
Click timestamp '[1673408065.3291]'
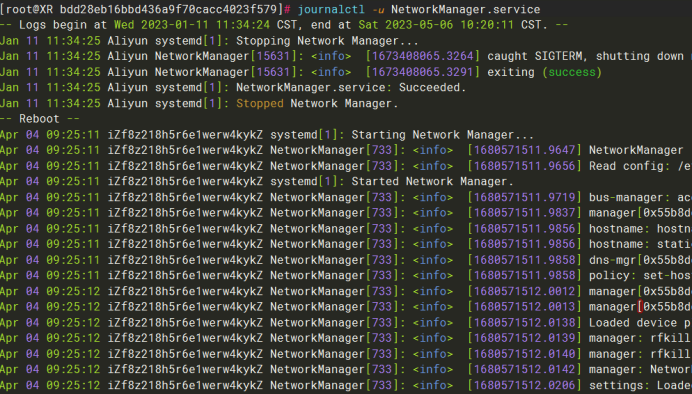point(422,72)
